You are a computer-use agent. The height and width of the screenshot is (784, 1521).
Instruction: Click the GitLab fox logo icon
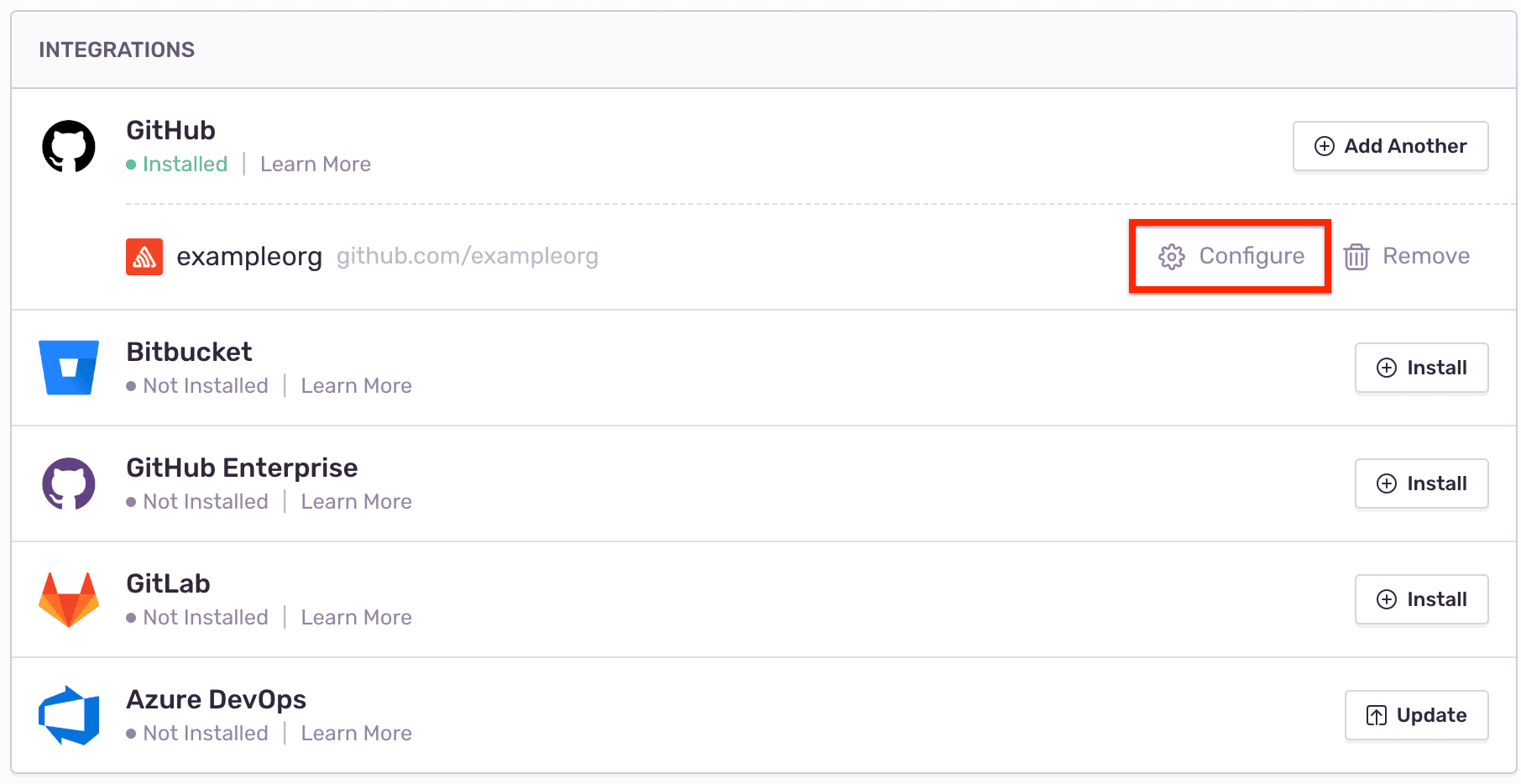pyautogui.click(x=69, y=599)
